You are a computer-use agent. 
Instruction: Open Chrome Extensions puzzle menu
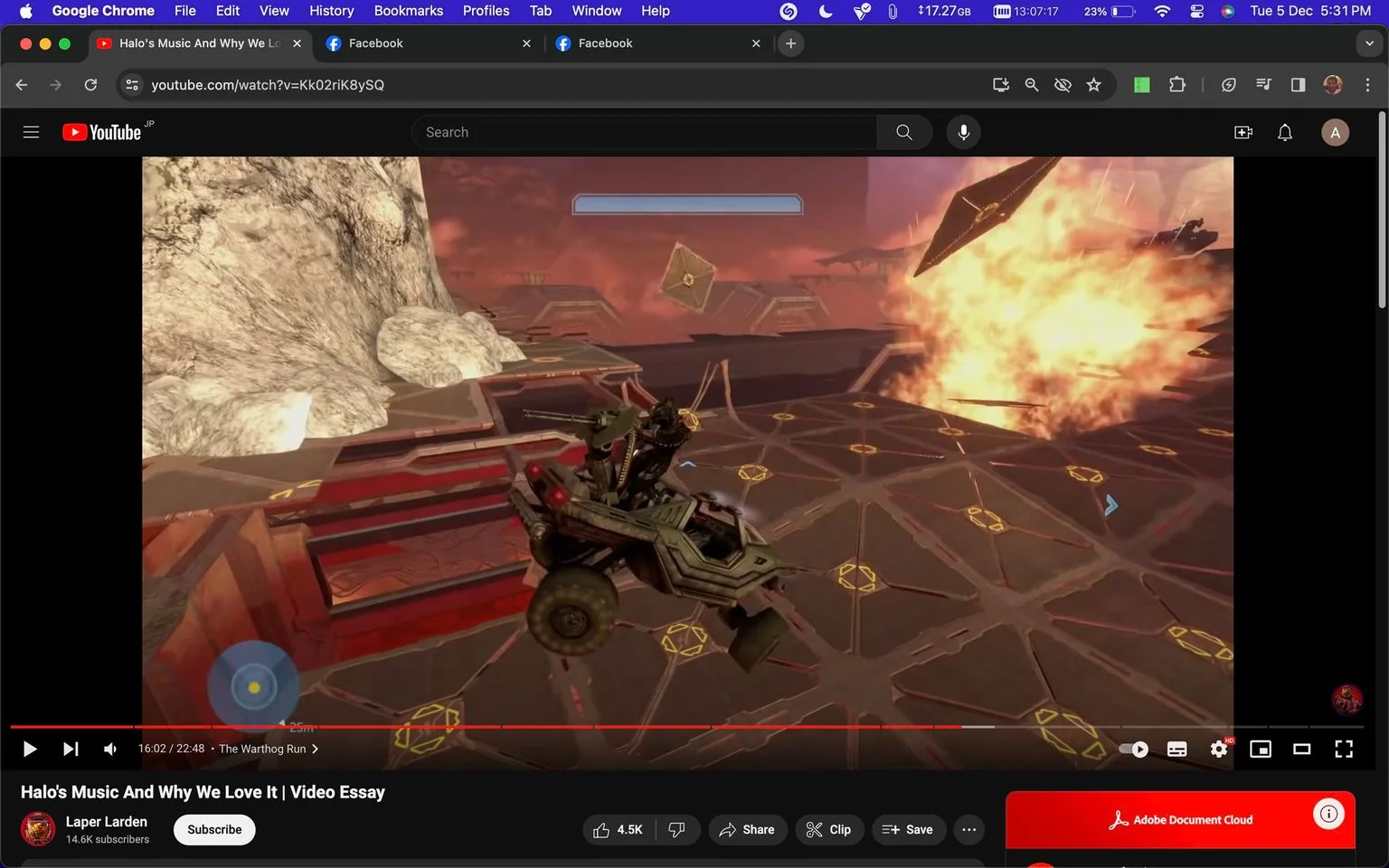pyautogui.click(x=1176, y=84)
